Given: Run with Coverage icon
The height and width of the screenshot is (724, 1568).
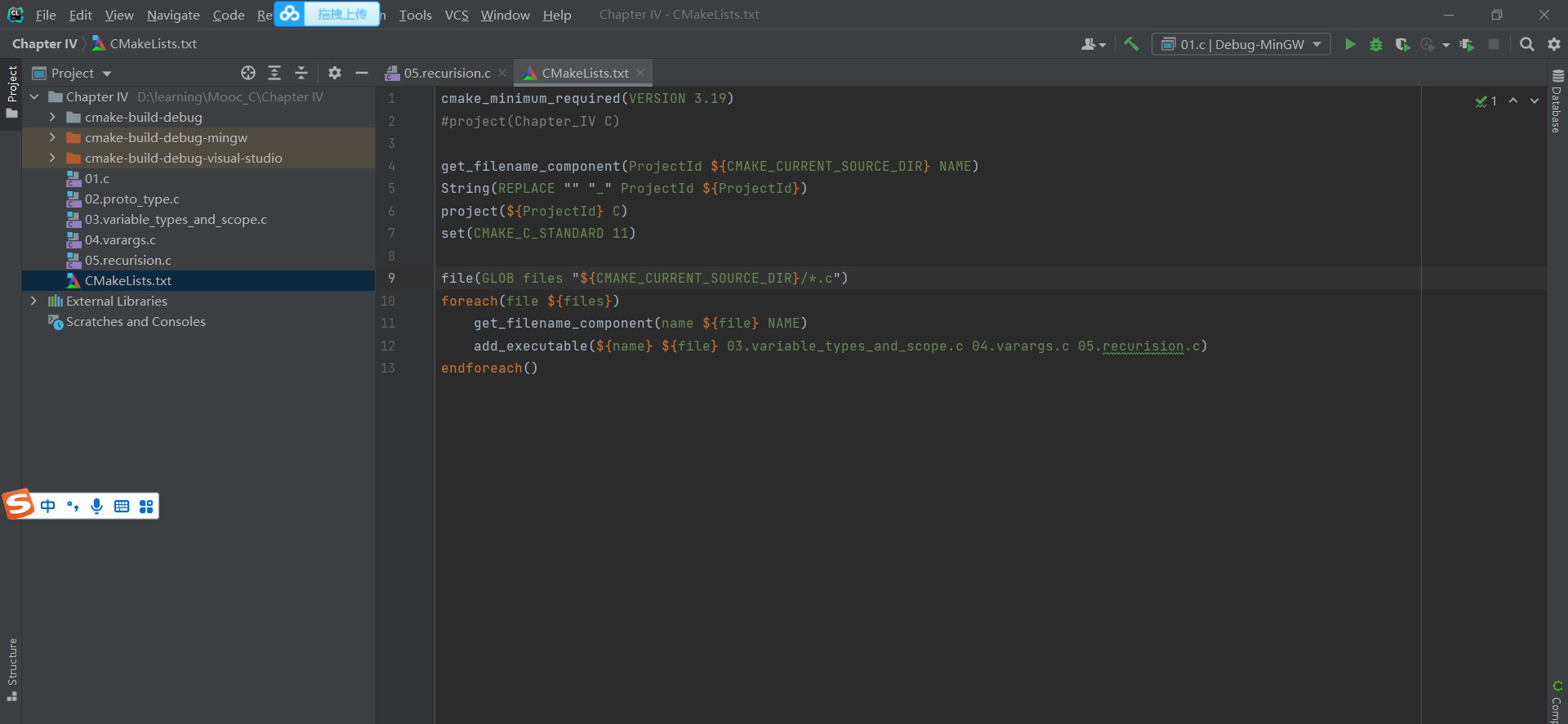Looking at the screenshot, I should 1402,44.
